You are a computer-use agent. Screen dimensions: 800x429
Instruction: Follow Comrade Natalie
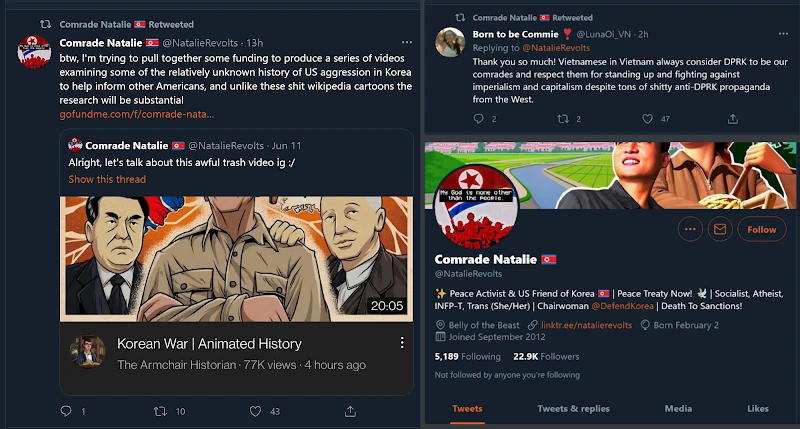(761, 229)
